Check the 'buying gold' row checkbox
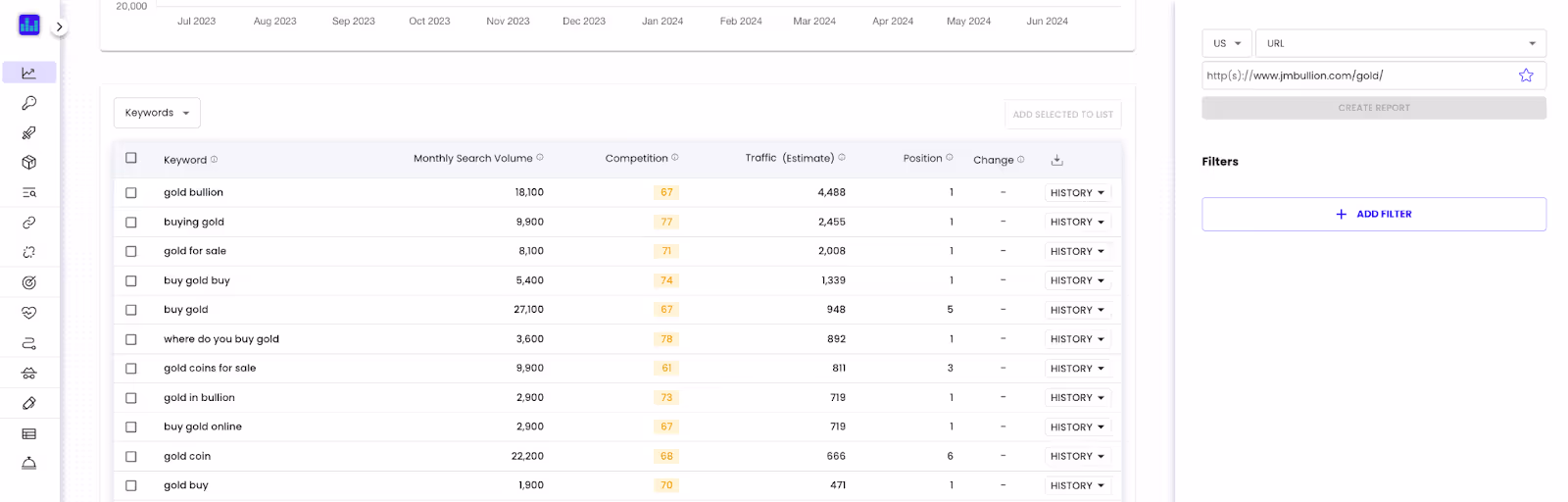1568x502 pixels. coord(131,223)
